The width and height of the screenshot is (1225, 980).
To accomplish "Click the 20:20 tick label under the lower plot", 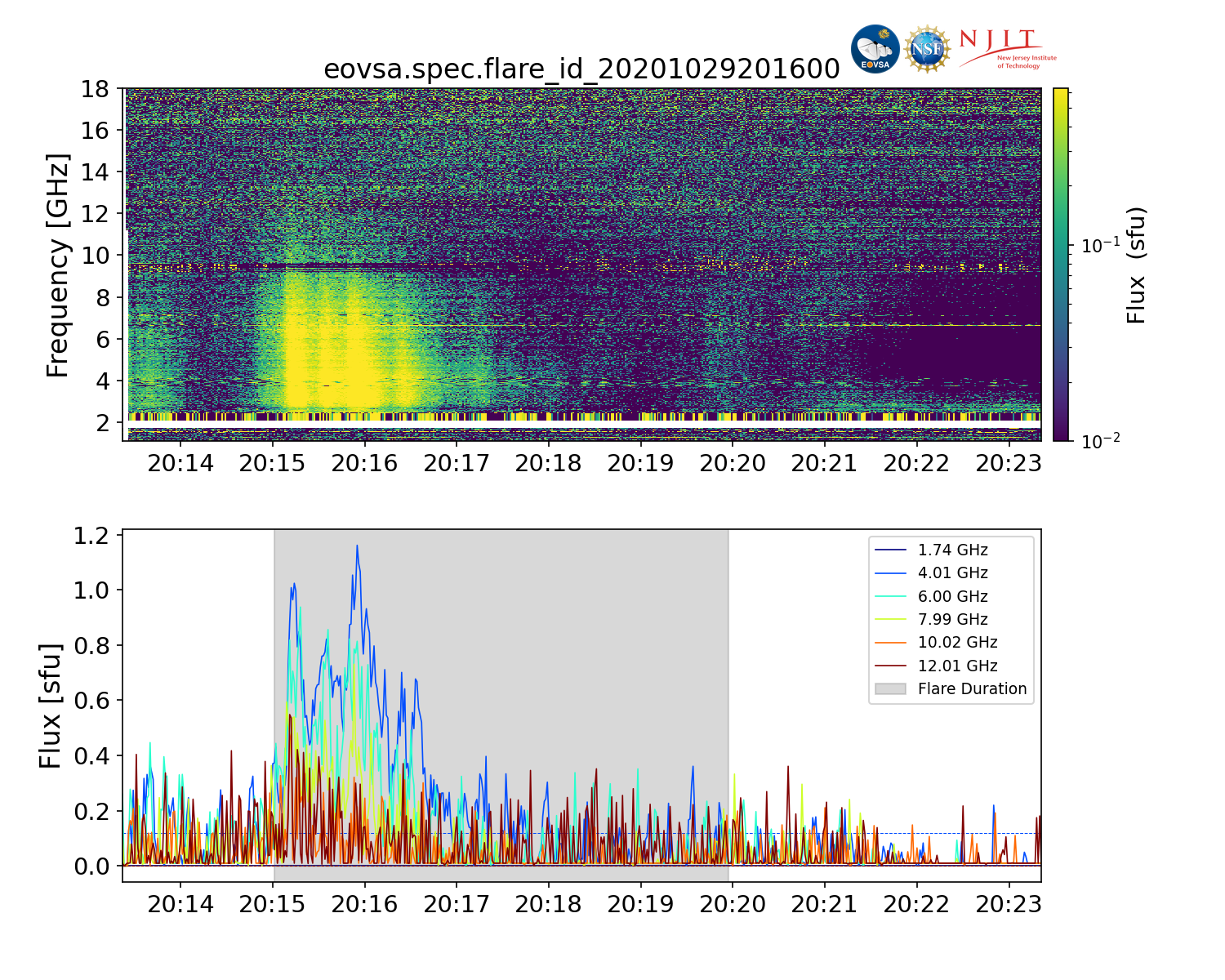I will [733, 904].
